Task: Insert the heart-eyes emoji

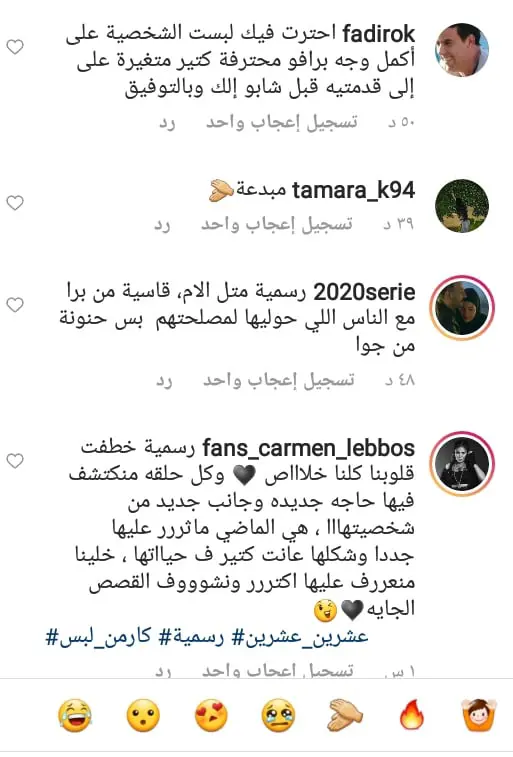Action: click(211, 715)
